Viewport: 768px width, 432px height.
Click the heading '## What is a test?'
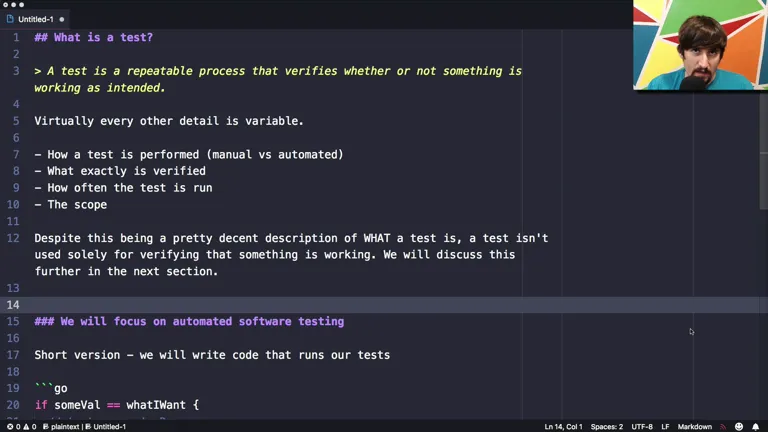(x=94, y=37)
